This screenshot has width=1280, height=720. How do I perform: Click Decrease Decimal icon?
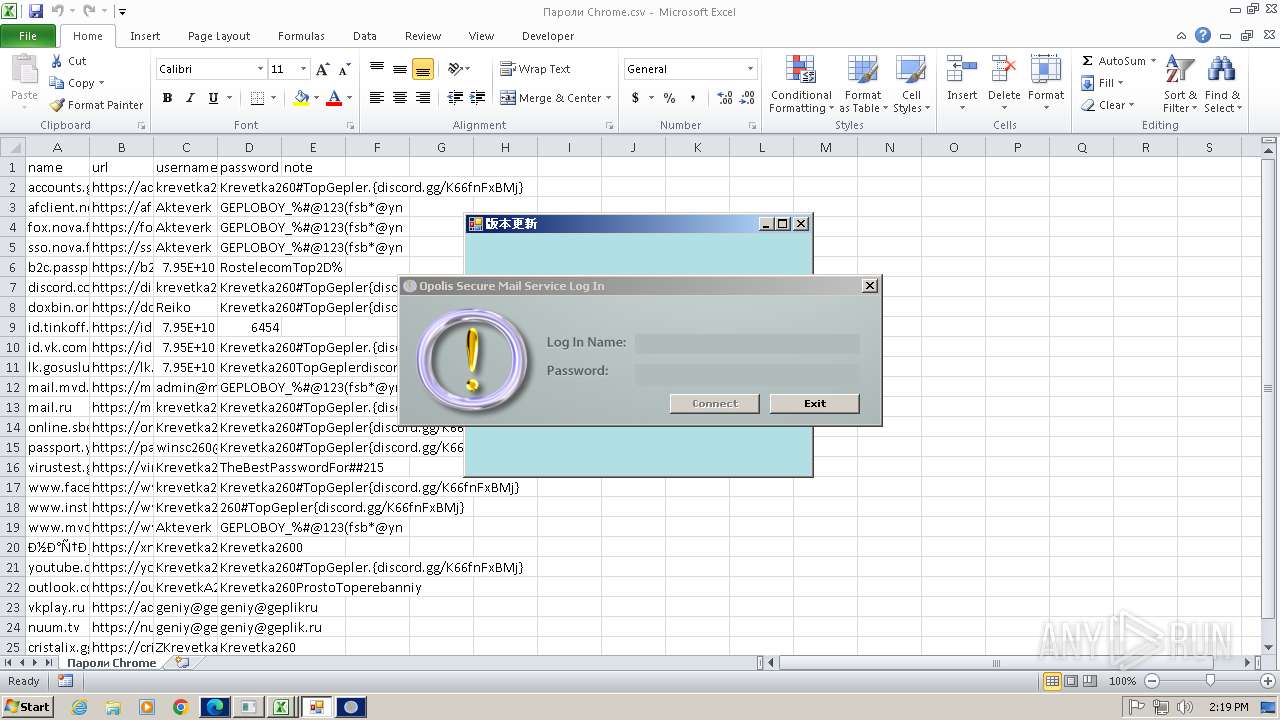point(747,98)
